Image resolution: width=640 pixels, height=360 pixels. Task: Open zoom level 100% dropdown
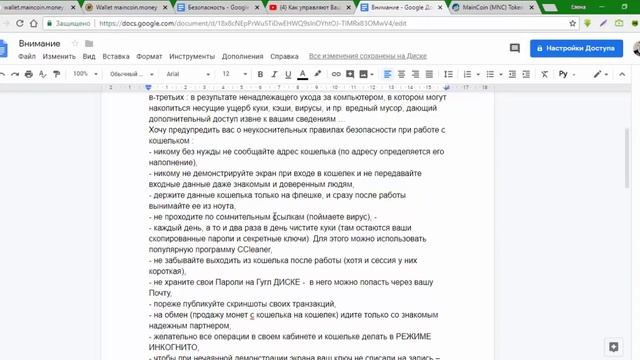(x=85, y=74)
